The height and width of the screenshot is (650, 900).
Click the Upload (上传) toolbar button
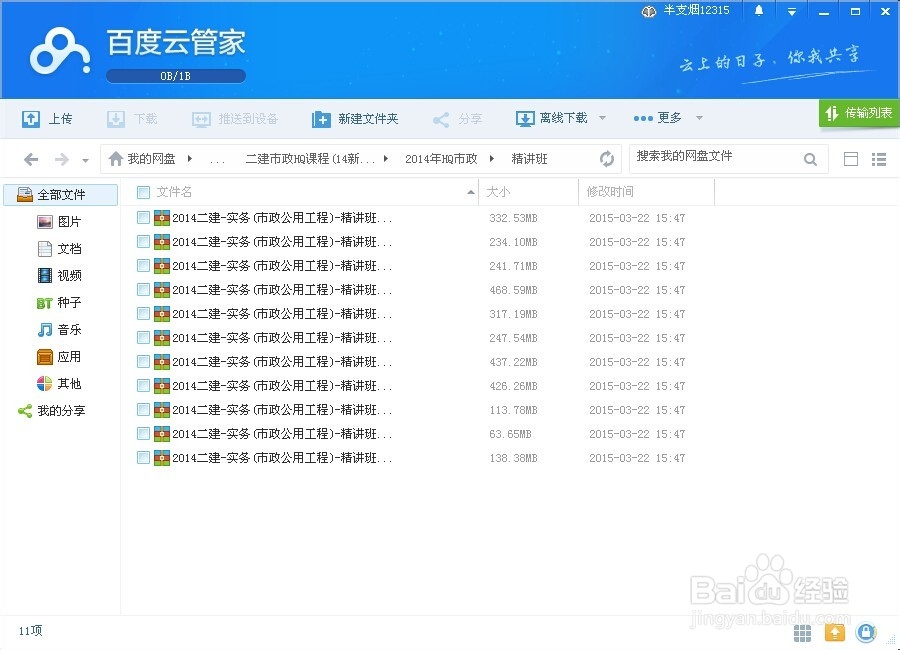(x=47, y=119)
